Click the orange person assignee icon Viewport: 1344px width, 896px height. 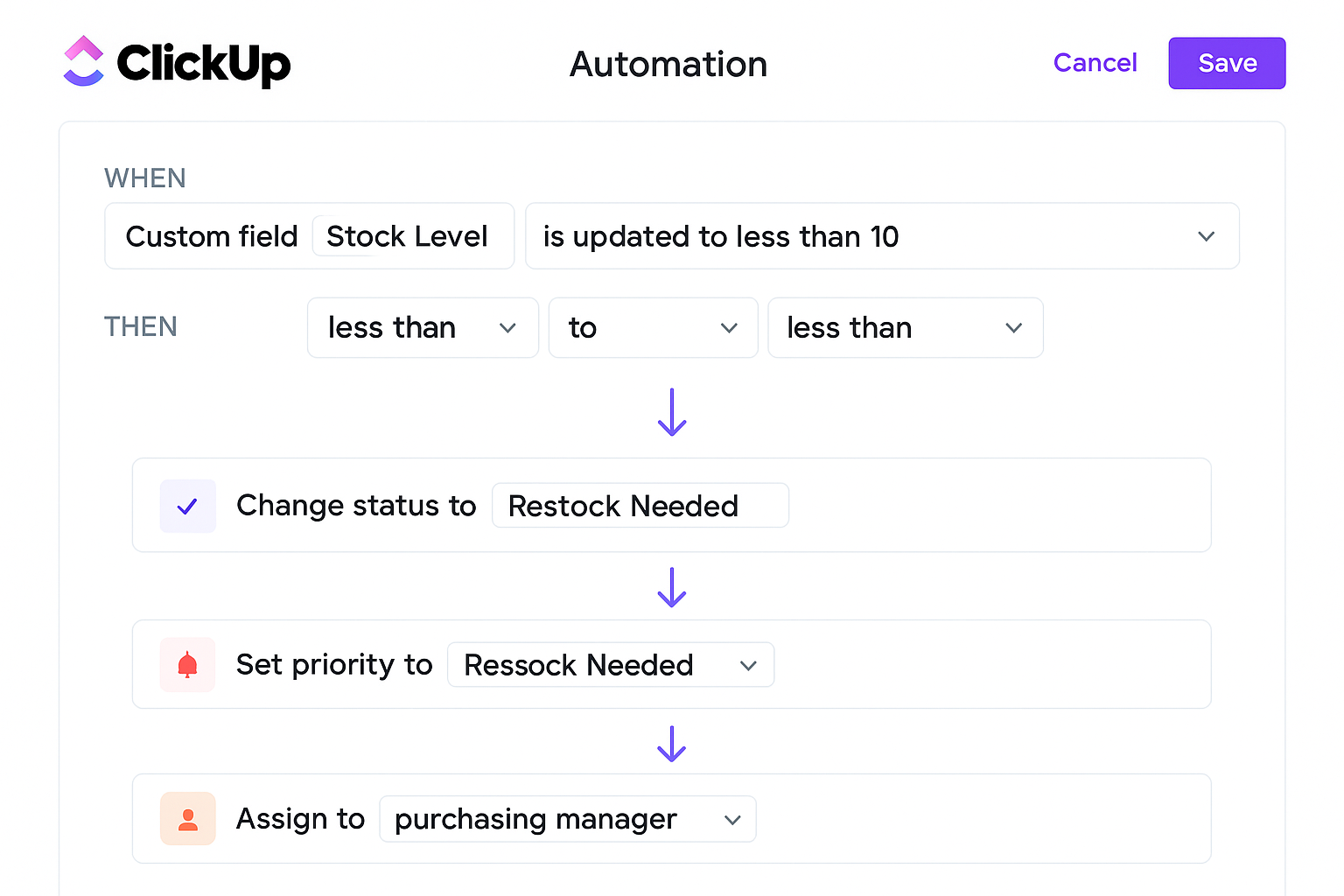[187, 819]
